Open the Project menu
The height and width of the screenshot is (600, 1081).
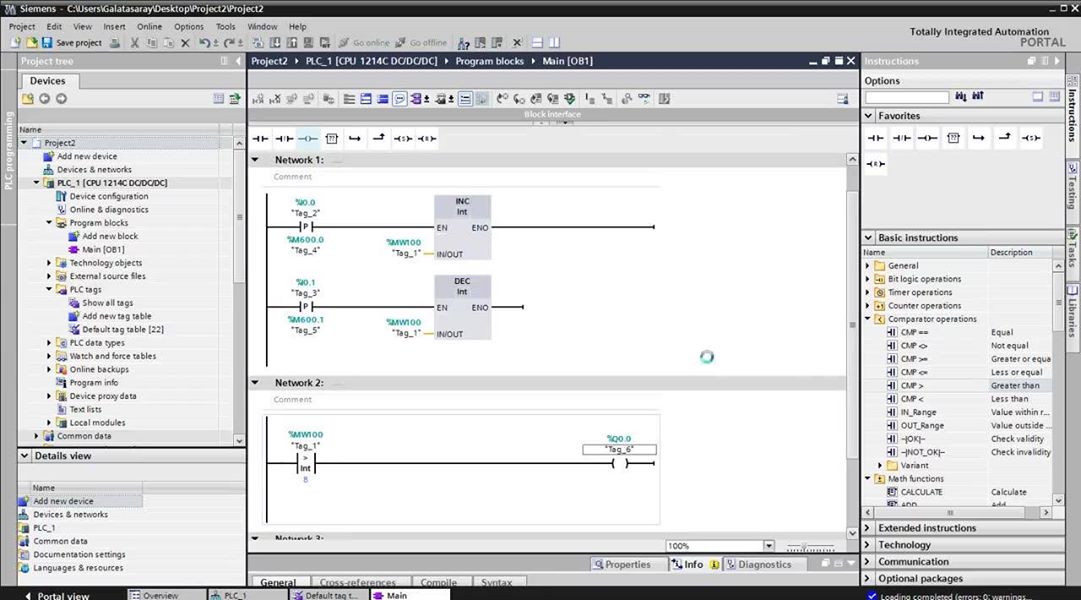pos(22,26)
